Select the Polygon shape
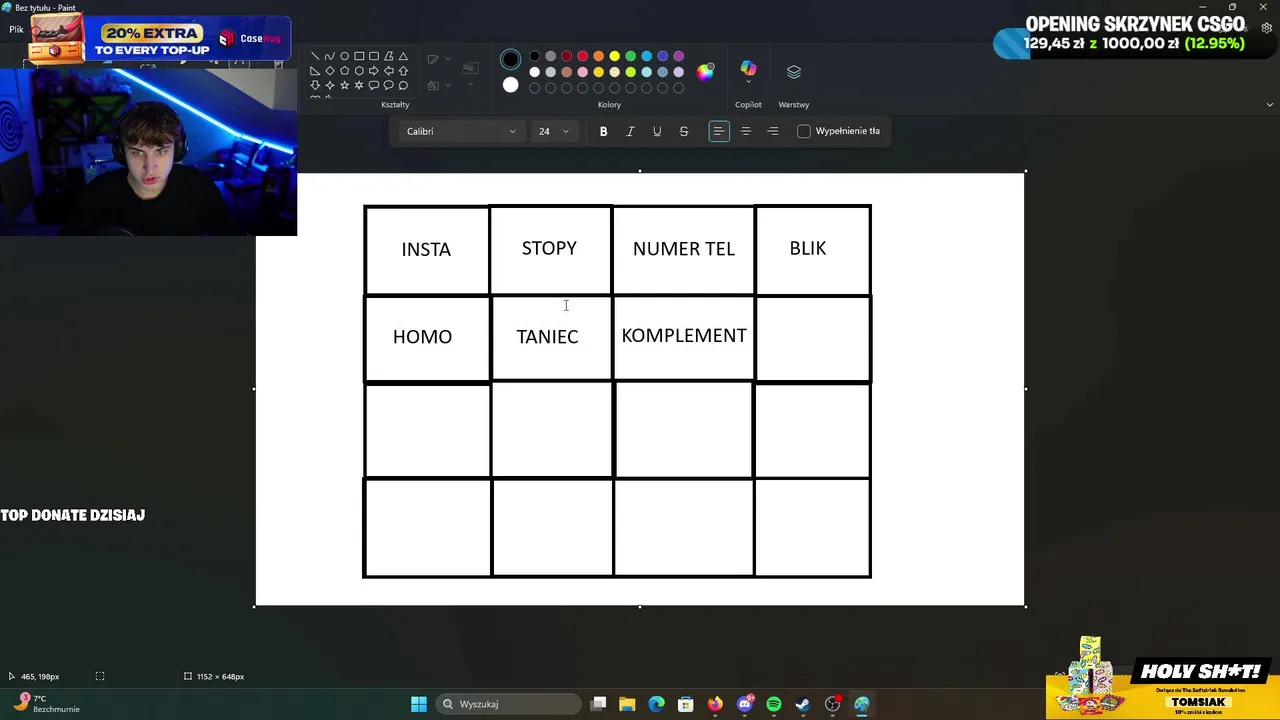Image resolution: width=1280 pixels, height=720 pixels. coord(389,56)
